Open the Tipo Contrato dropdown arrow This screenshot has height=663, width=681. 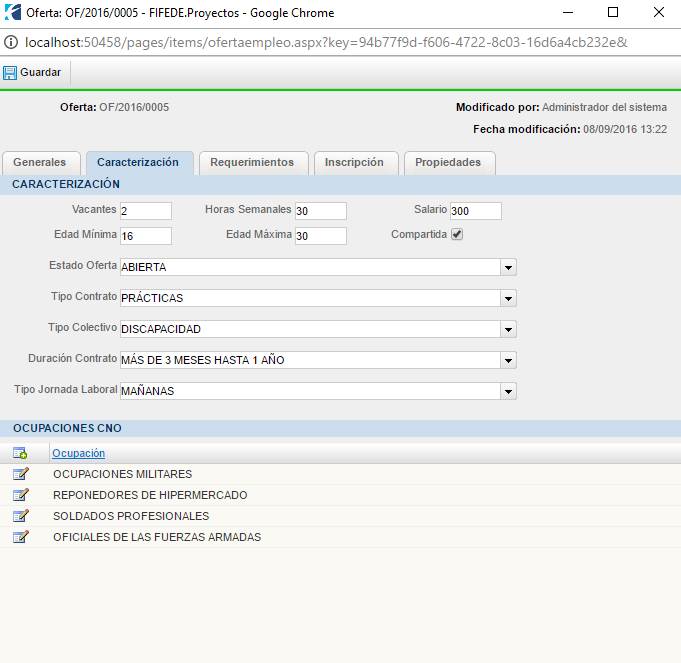pos(508,298)
